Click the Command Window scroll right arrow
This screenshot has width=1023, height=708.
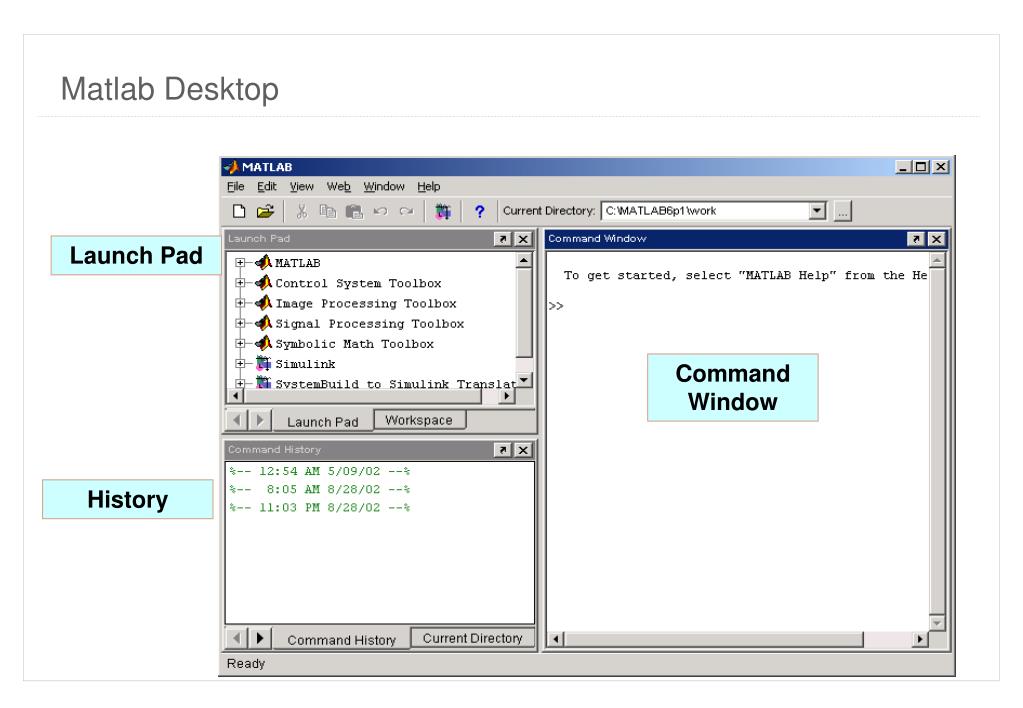(x=920, y=639)
